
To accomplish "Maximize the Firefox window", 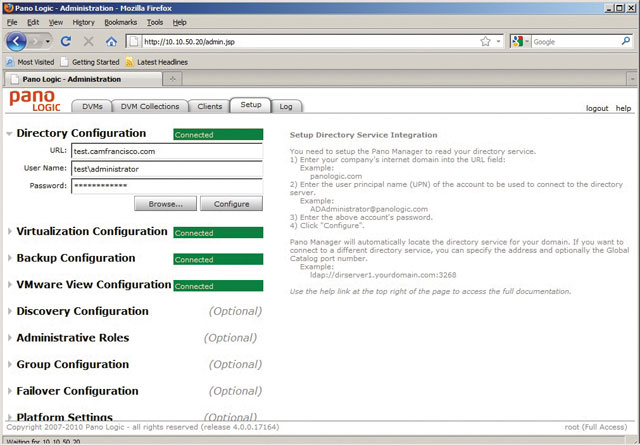I will point(620,8).
